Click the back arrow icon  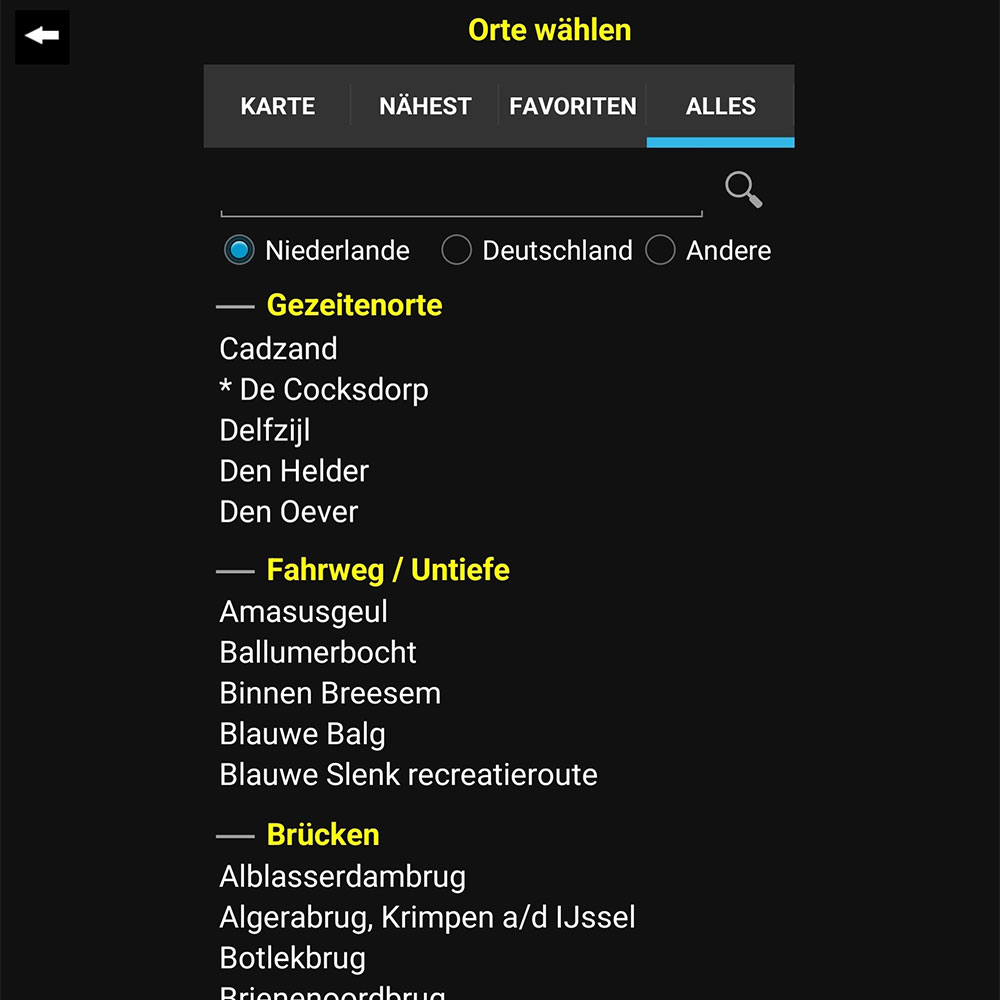tap(42, 37)
